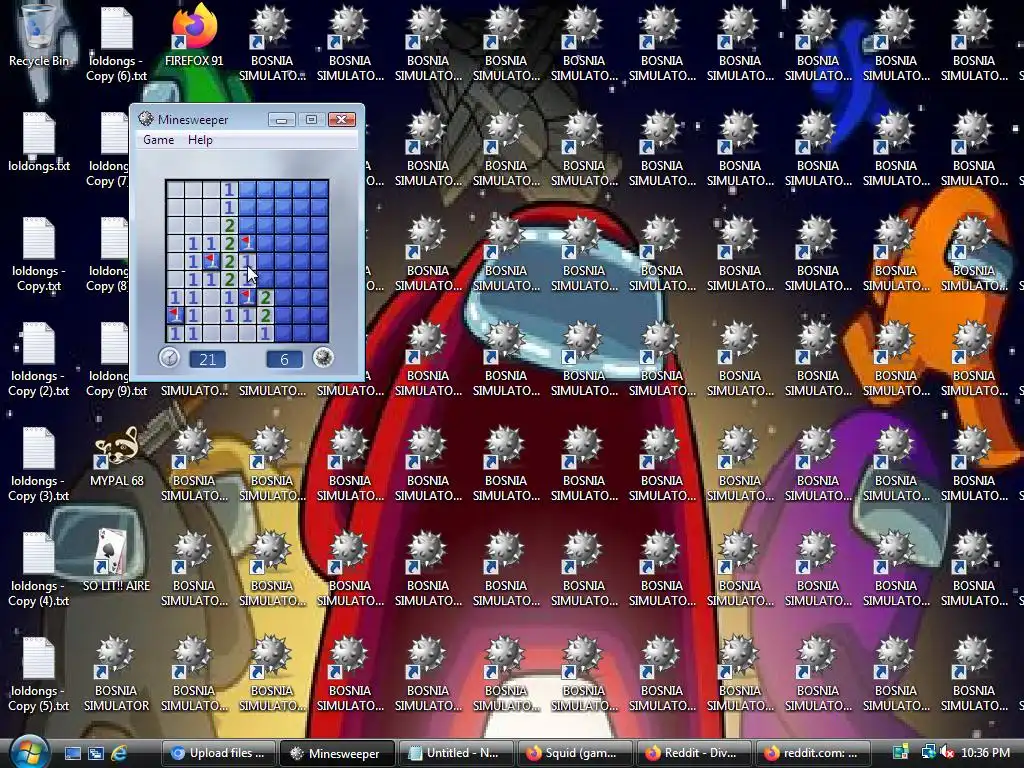Open the Windows Start orb
Screen dimensions: 1024x768
click(x=29, y=752)
